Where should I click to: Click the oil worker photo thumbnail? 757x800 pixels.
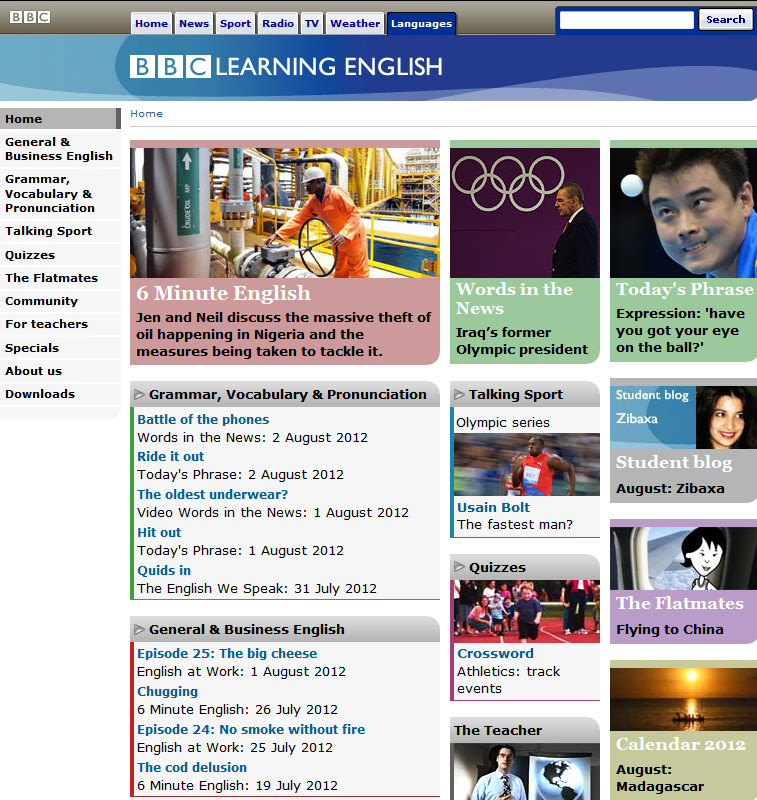coord(285,213)
